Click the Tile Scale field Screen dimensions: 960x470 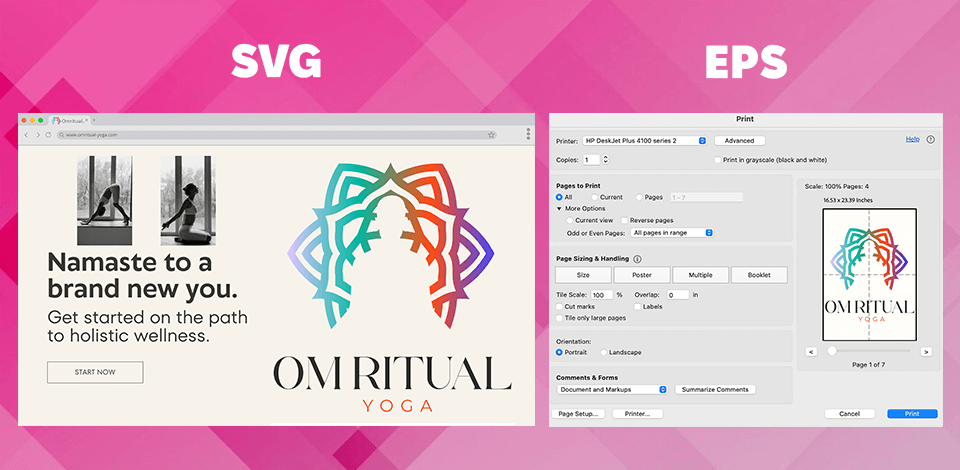(602, 295)
